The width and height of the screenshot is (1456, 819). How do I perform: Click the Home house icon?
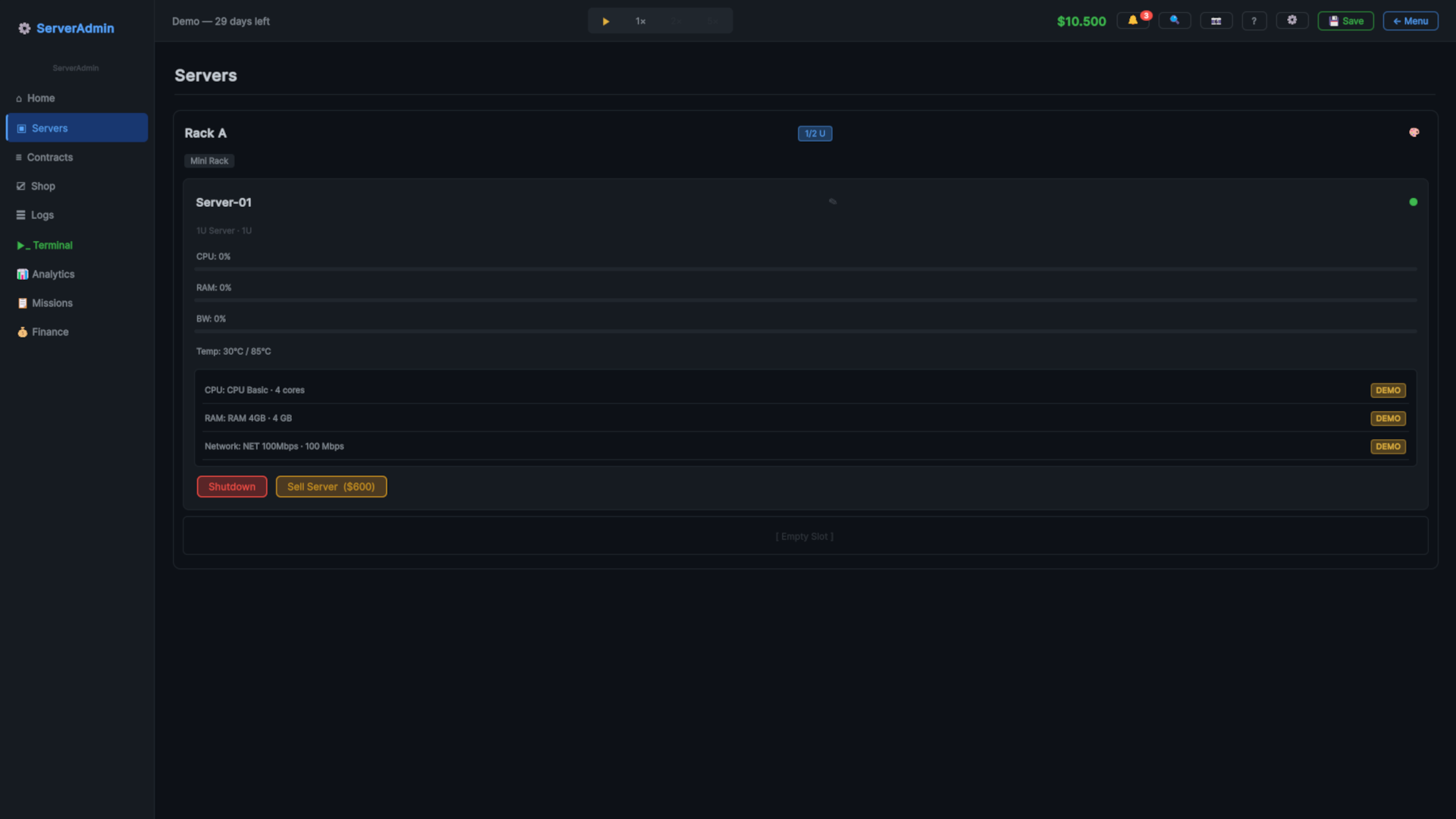19,99
